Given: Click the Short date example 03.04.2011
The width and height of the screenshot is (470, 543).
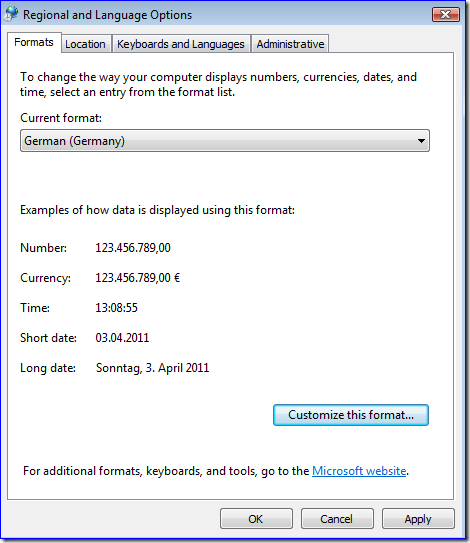Looking at the screenshot, I should pos(122,338).
